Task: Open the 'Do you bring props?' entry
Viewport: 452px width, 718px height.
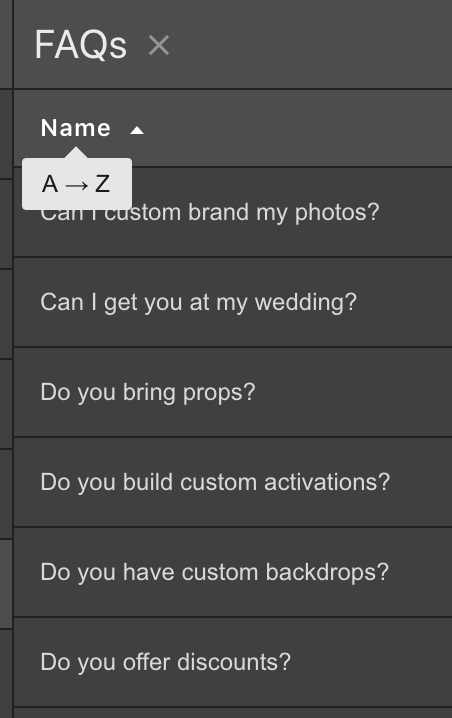Action: click(233, 392)
